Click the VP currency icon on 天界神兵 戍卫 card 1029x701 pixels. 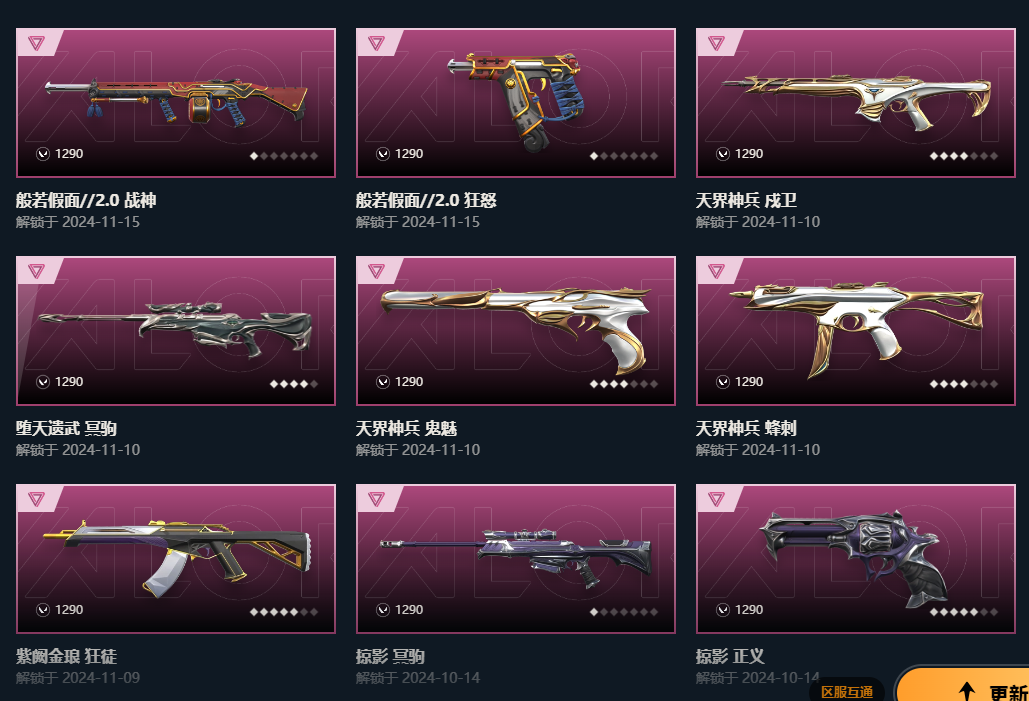723,154
